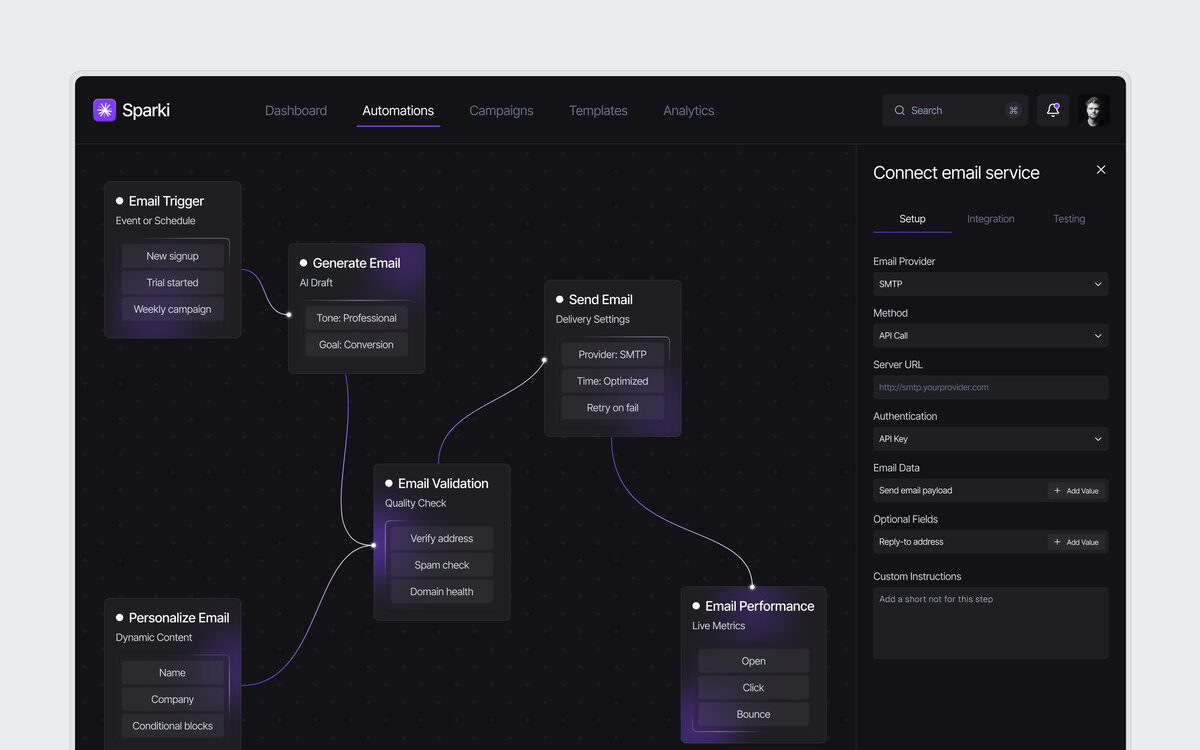Click the Server URL input field

(x=991, y=387)
